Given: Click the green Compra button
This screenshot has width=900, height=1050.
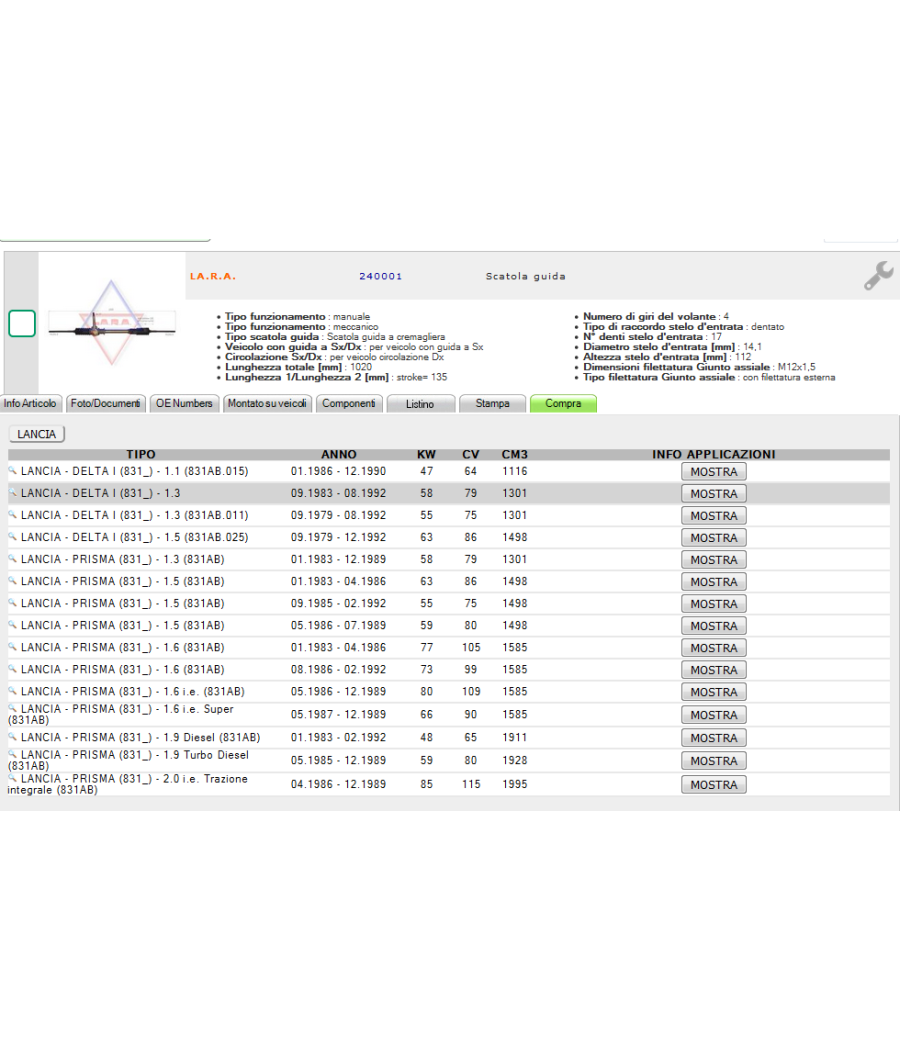Looking at the screenshot, I should coord(563,404).
